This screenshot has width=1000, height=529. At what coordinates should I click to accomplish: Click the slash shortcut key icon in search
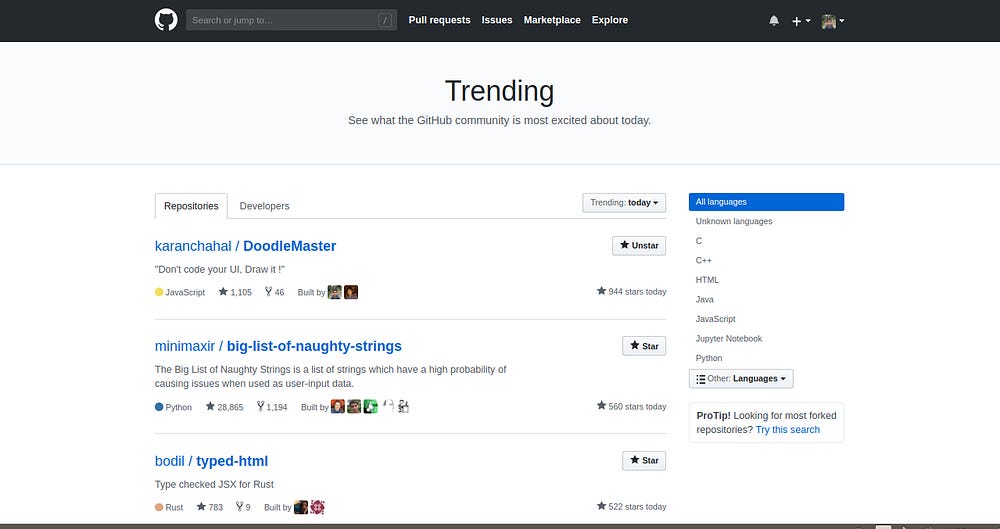(385, 20)
